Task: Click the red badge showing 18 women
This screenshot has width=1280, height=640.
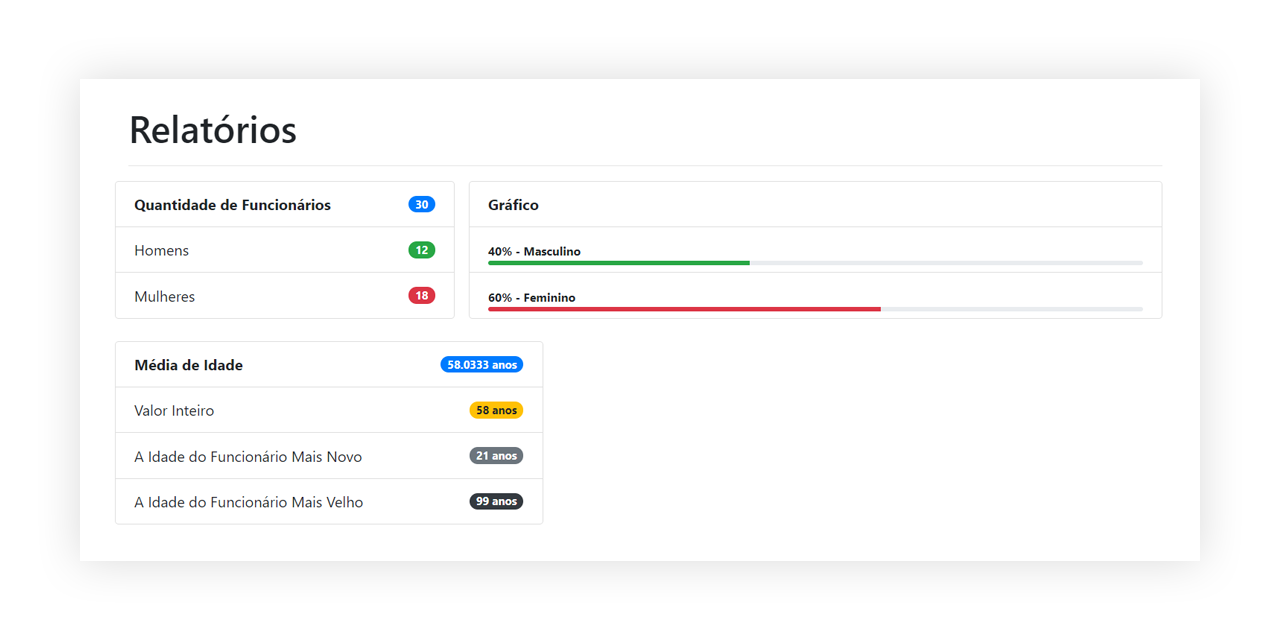Action: pyautogui.click(x=421, y=295)
